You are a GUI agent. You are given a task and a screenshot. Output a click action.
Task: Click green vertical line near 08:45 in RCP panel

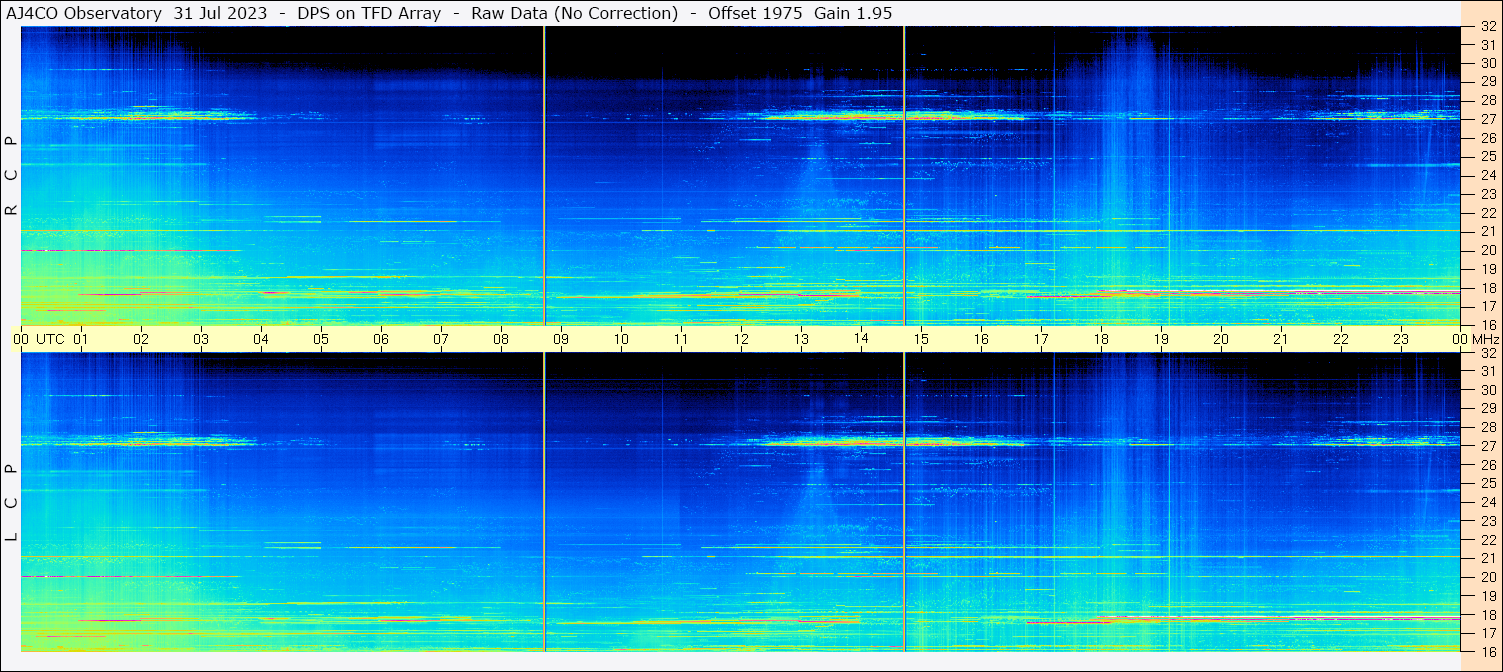click(x=544, y=176)
